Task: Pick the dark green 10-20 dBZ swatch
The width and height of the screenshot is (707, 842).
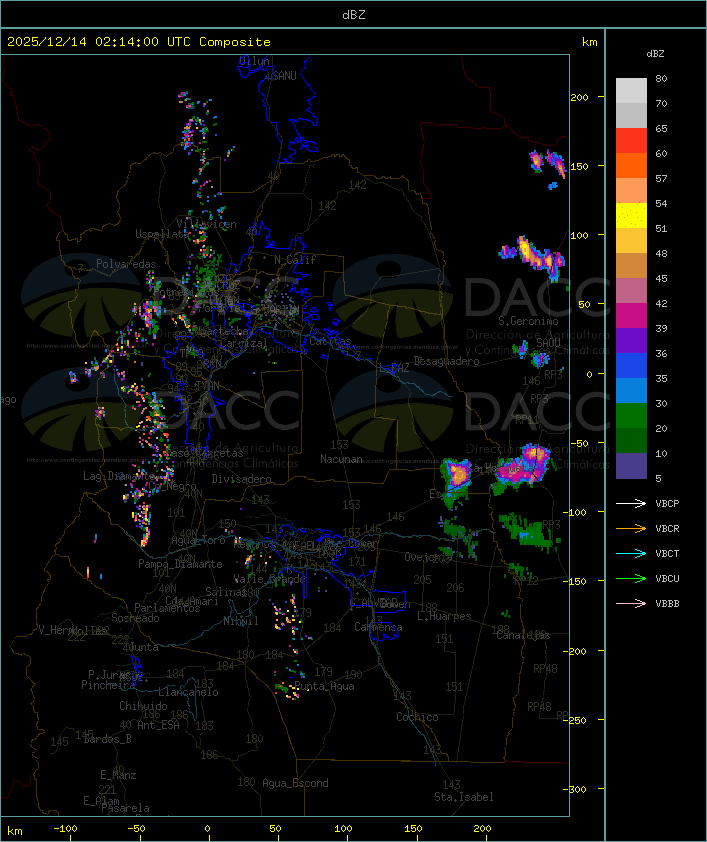Action: (x=631, y=441)
